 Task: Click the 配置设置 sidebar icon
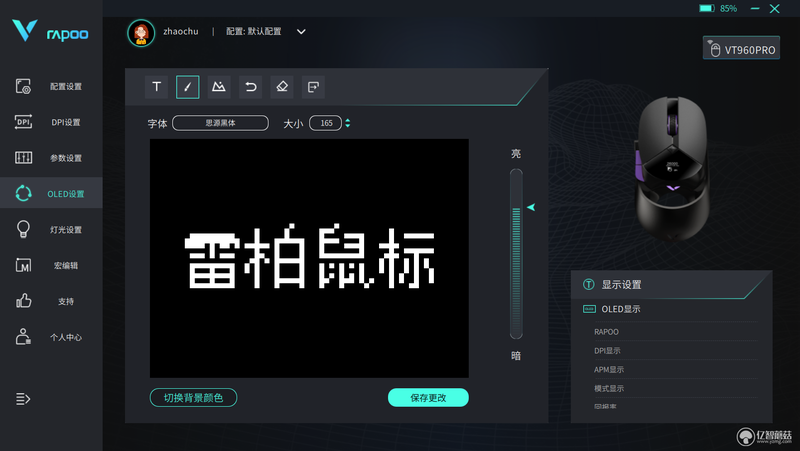click(x=23, y=86)
